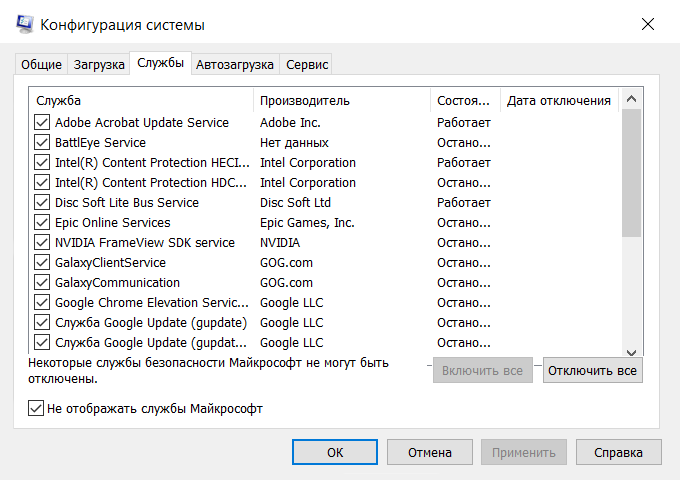Click the Disc Soft Ltd manufacturer cell
The image size is (680, 480).
pos(295,202)
